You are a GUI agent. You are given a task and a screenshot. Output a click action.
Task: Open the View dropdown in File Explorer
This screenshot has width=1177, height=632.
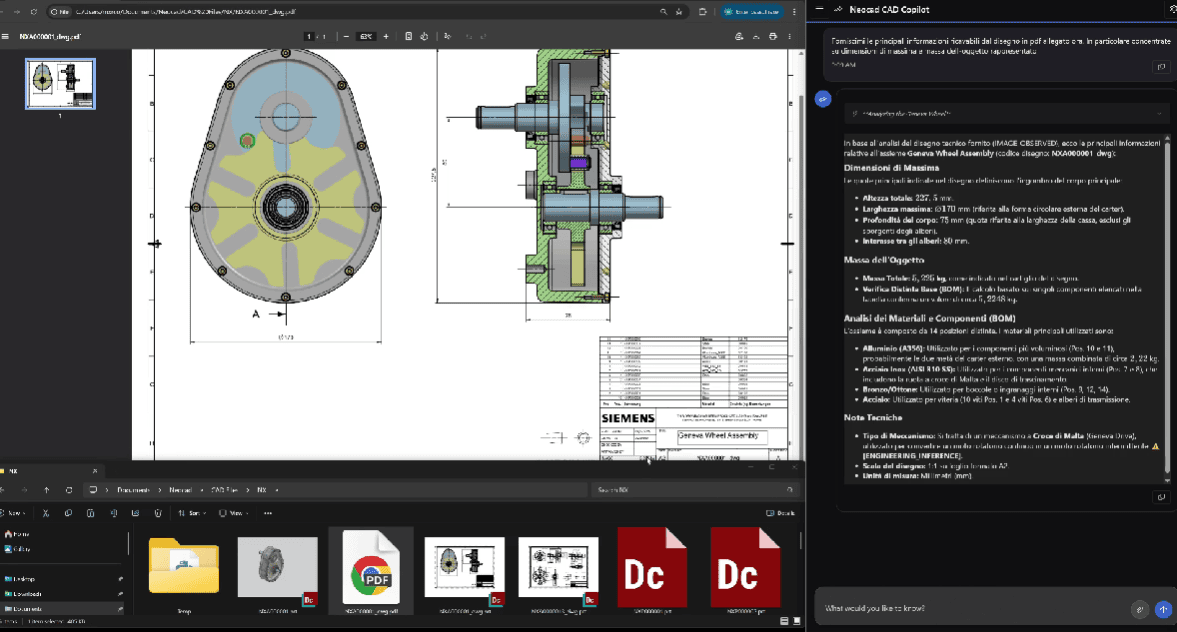point(233,513)
